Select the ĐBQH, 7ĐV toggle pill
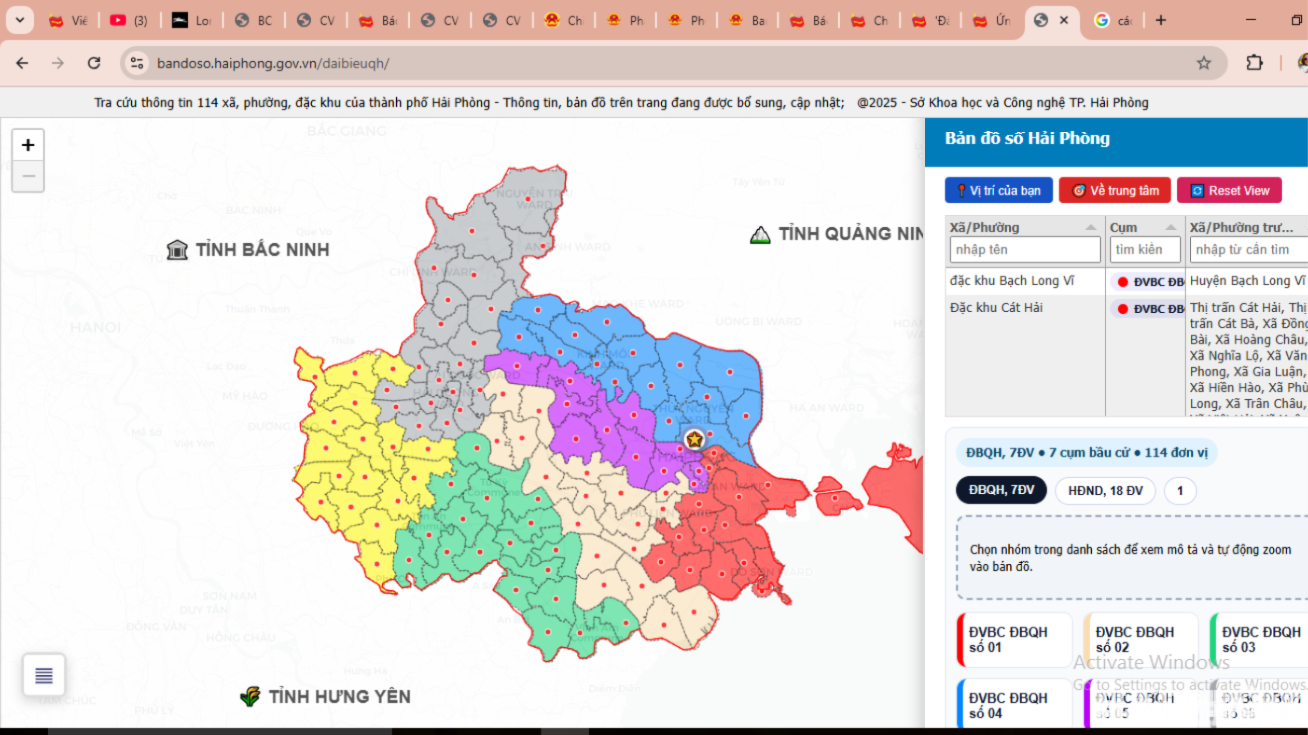Viewport: 1308px width, 735px height. pos(1001,490)
